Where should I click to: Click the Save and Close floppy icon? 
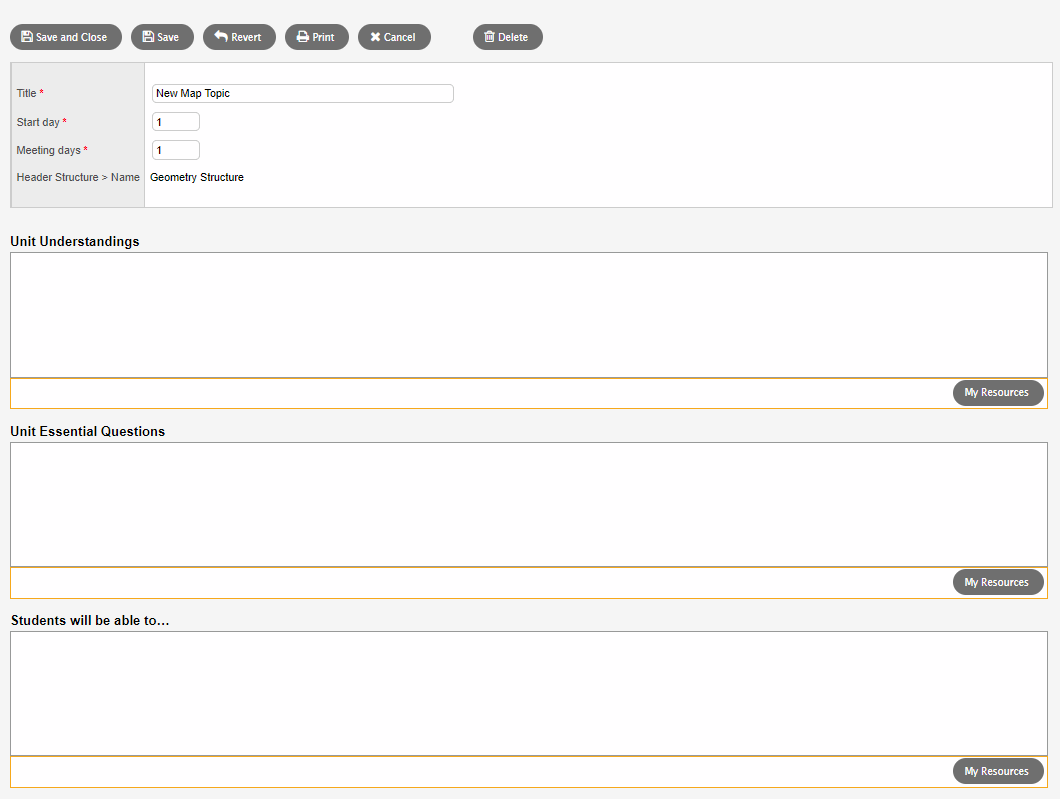pyautogui.click(x=27, y=37)
